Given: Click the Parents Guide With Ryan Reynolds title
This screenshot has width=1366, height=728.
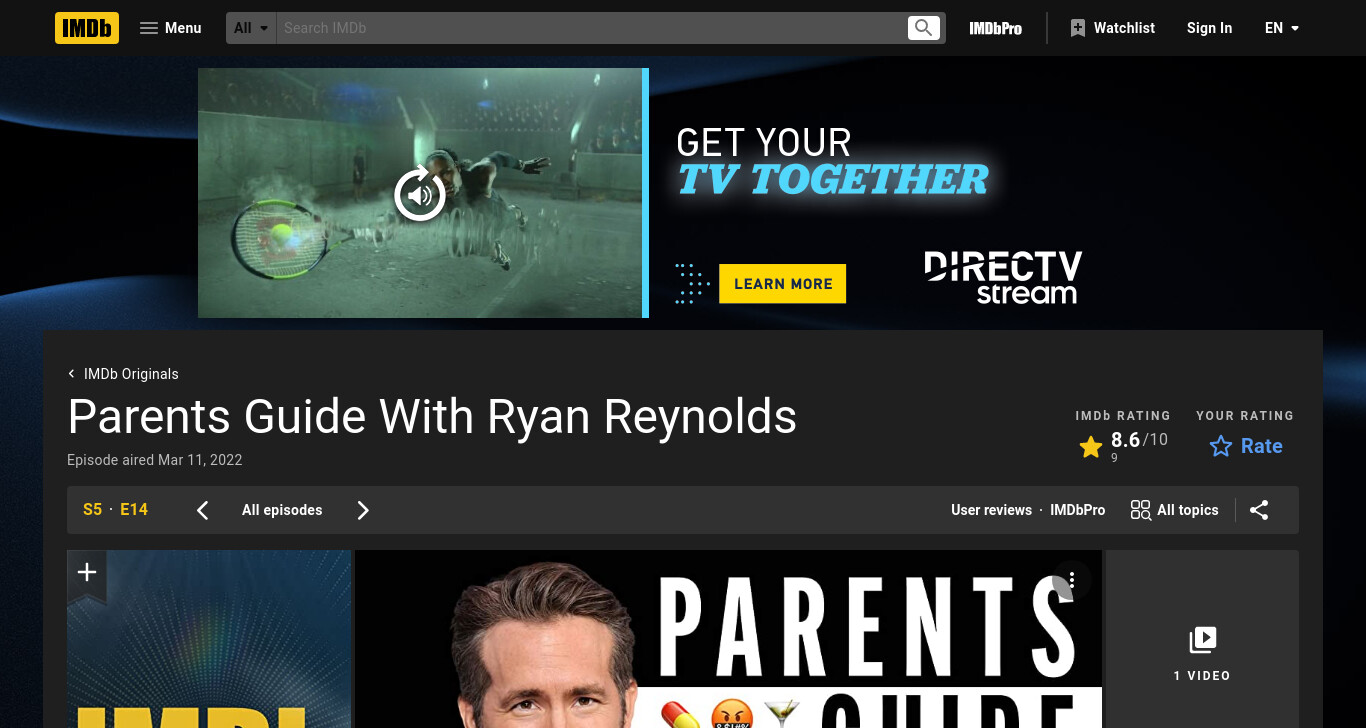Looking at the screenshot, I should coord(432,417).
